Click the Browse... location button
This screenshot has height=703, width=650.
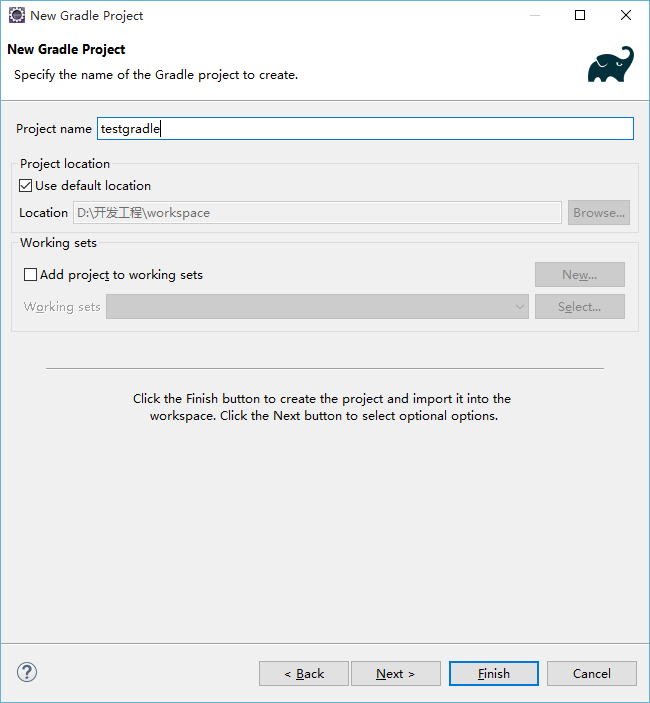pyautogui.click(x=599, y=213)
